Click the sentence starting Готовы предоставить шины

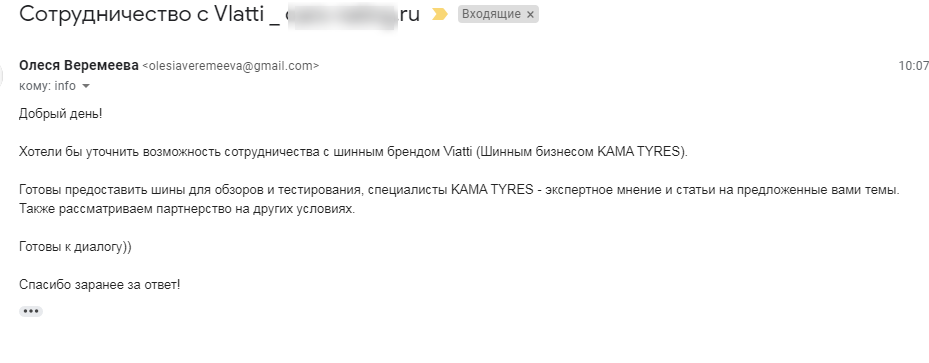pos(459,190)
